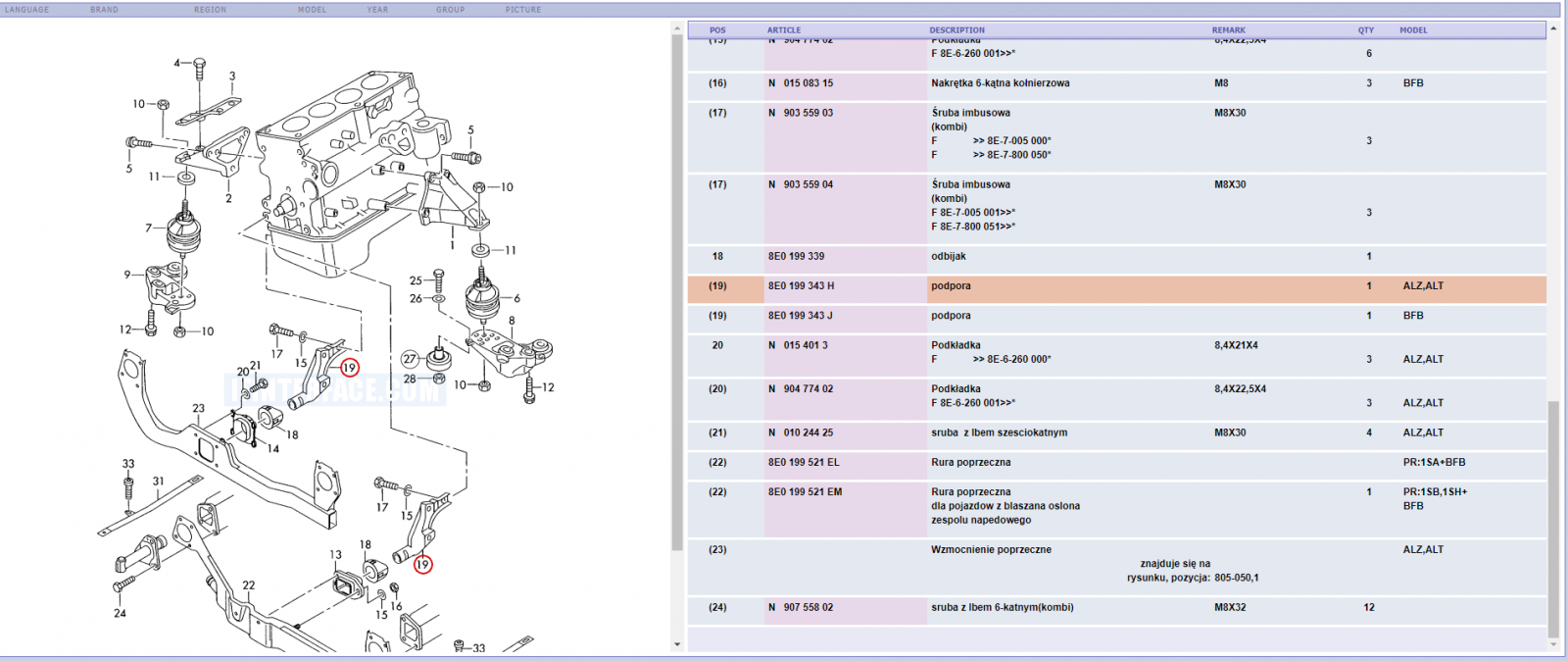1568x661 pixels.
Task: Open the MODEL selector in the top bar
Action: 313,10
